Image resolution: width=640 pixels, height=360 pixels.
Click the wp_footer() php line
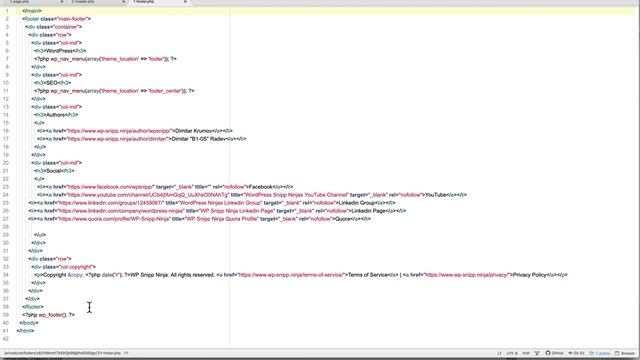[49, 315]
